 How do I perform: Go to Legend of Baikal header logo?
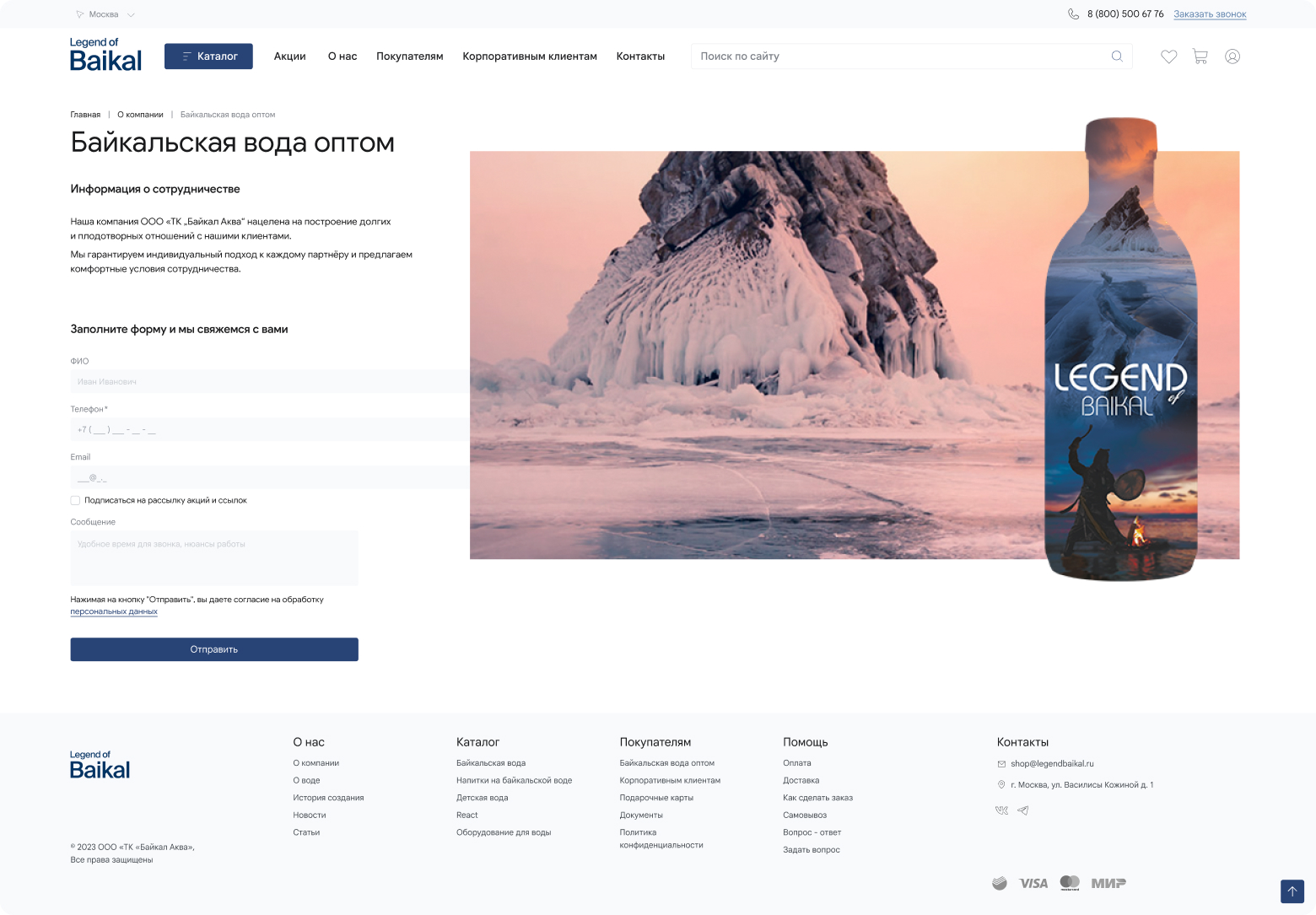pyautogui.click(x=105, y=55)
